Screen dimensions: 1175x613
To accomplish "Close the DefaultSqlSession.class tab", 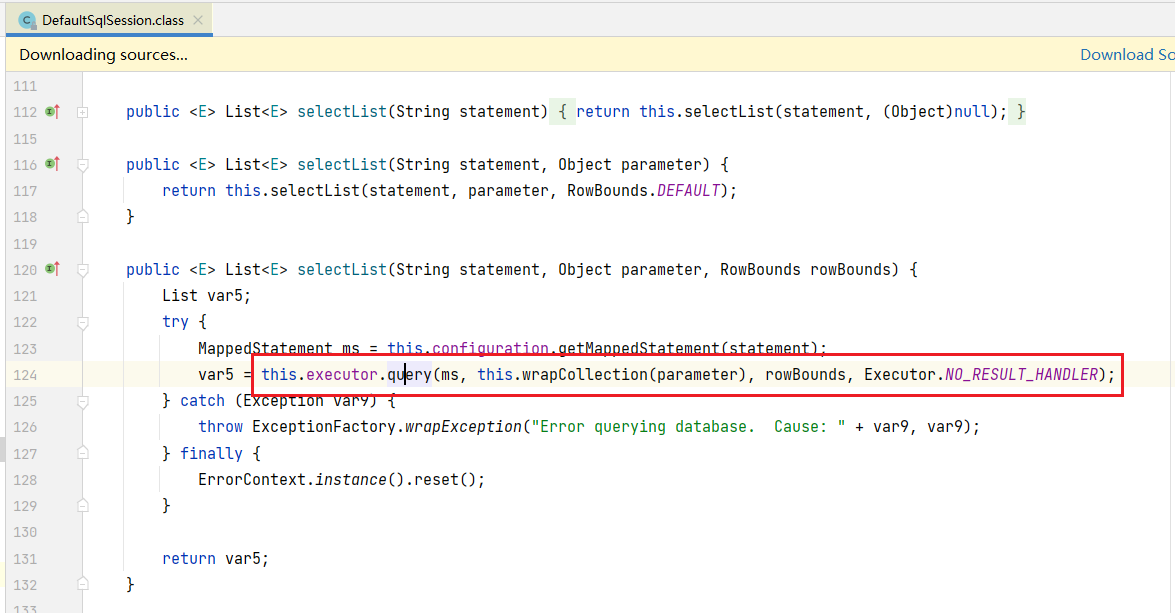I will pyautogui.click(x=198, y=20).
